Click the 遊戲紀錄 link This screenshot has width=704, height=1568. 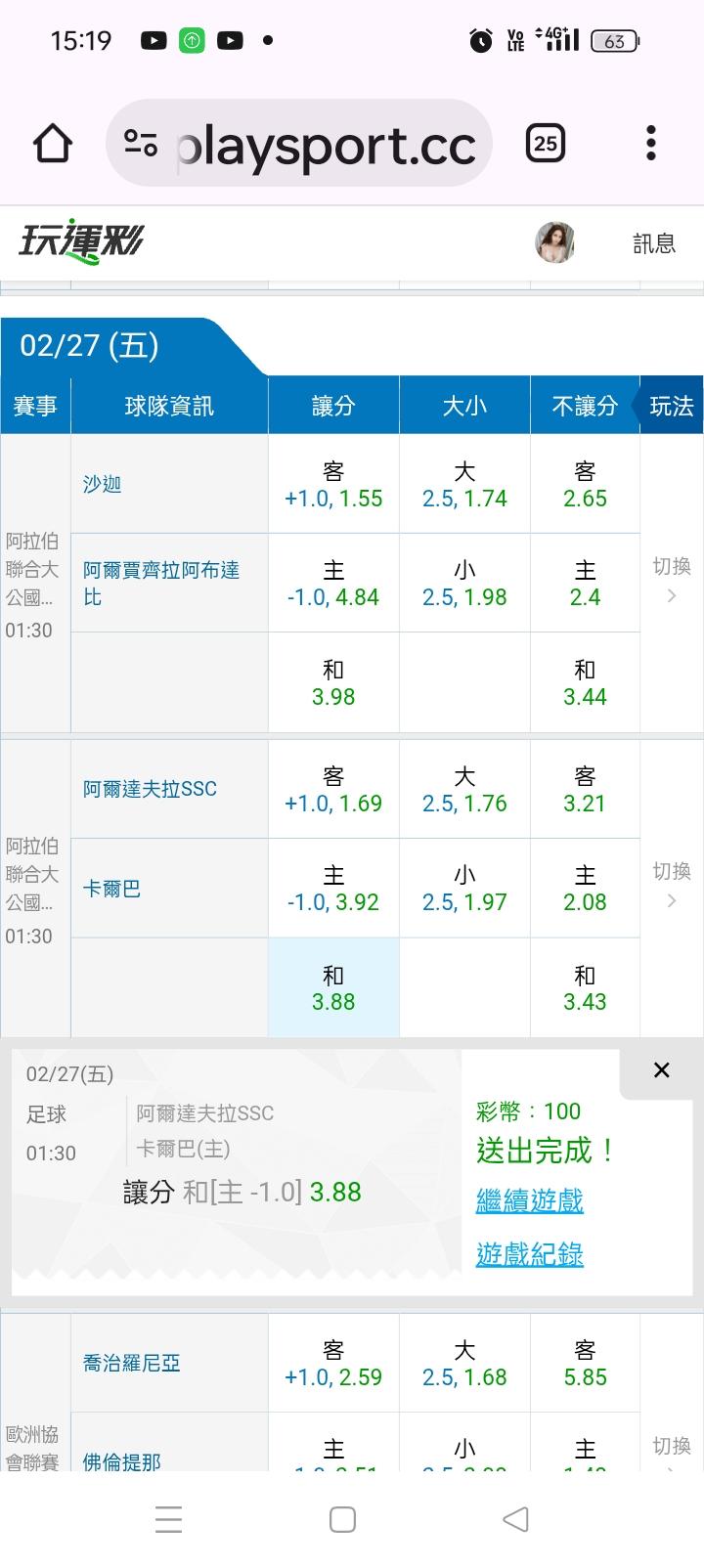tap(529, 1254)
